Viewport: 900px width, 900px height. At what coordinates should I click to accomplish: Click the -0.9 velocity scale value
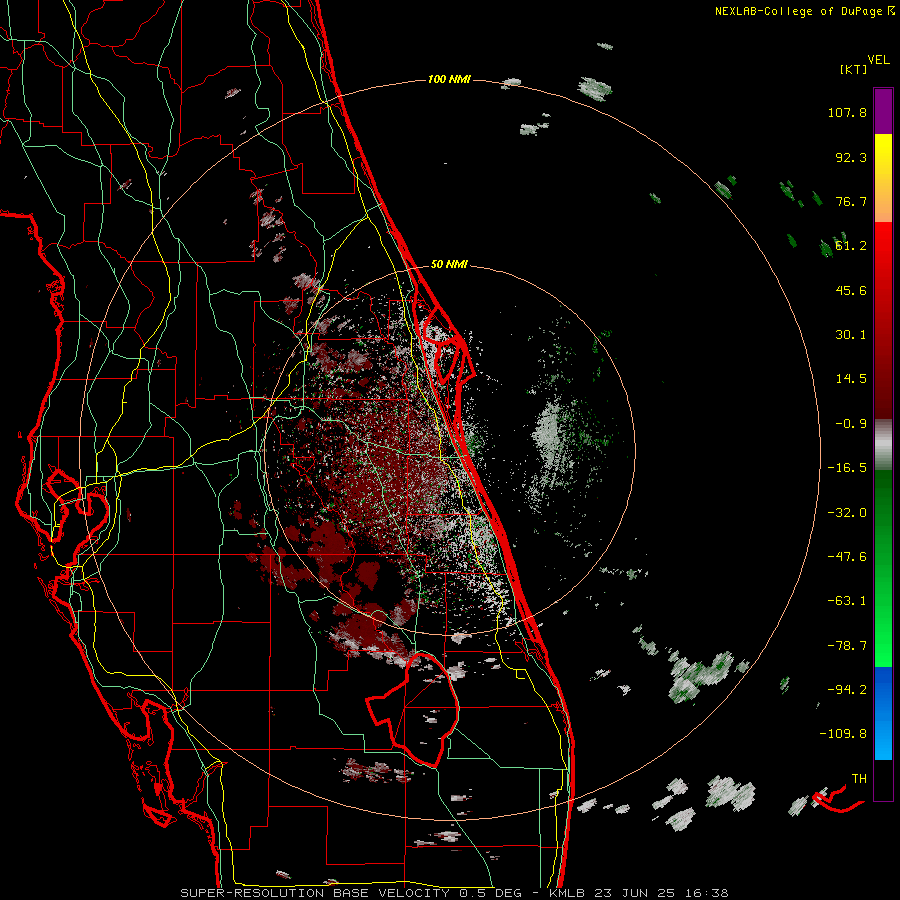coord(851,424)
